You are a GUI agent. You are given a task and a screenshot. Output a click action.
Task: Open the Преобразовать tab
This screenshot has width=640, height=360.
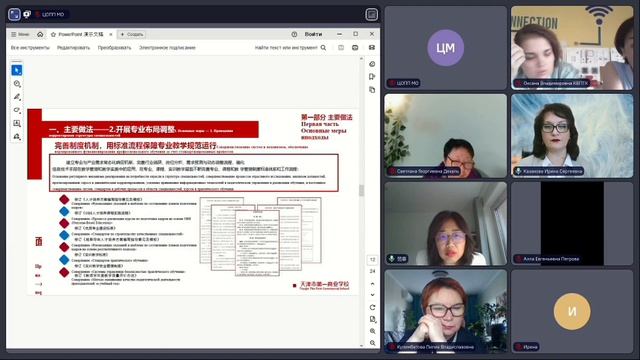114,48
